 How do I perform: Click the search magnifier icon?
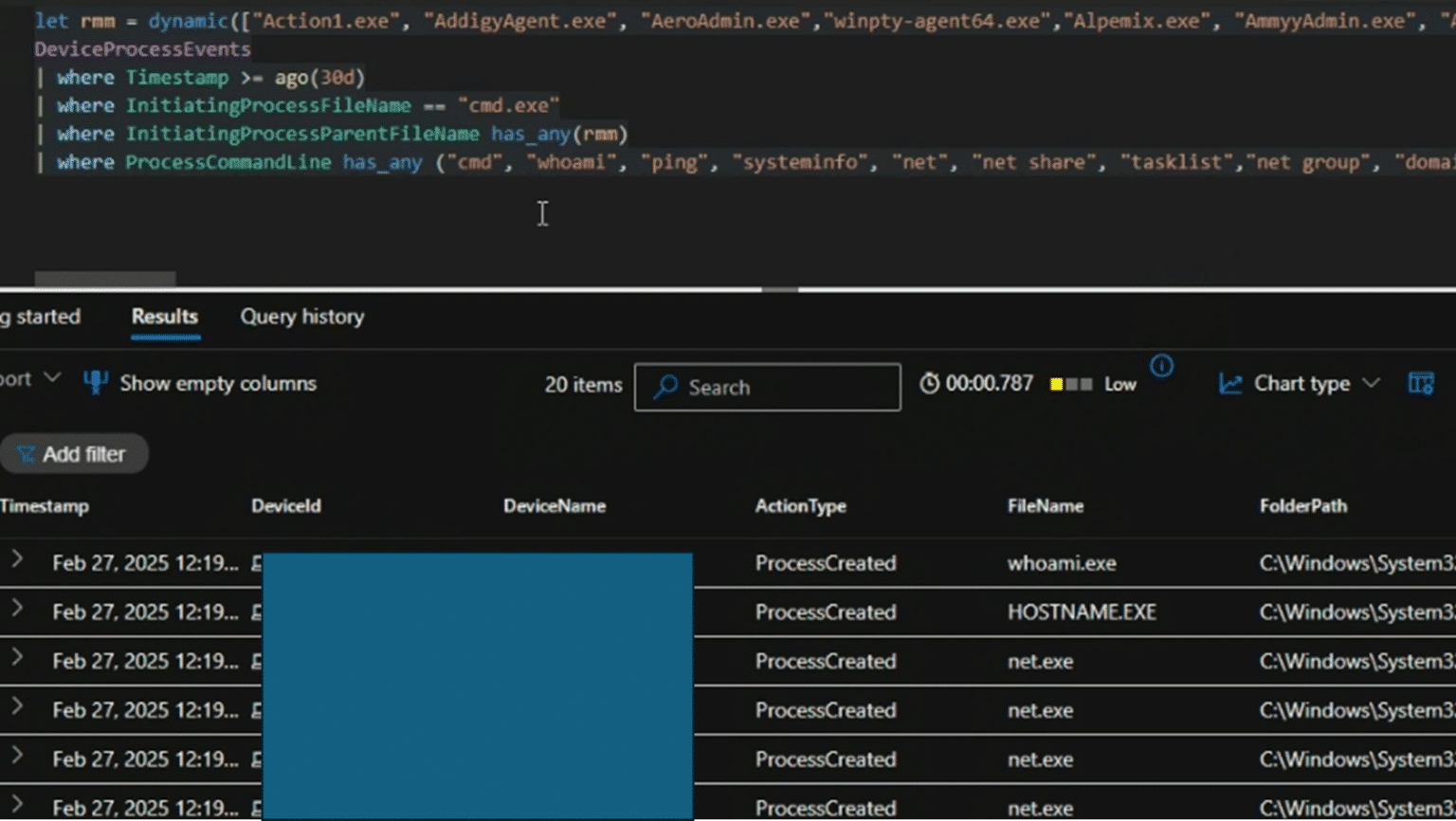click(x=668, y=387)
